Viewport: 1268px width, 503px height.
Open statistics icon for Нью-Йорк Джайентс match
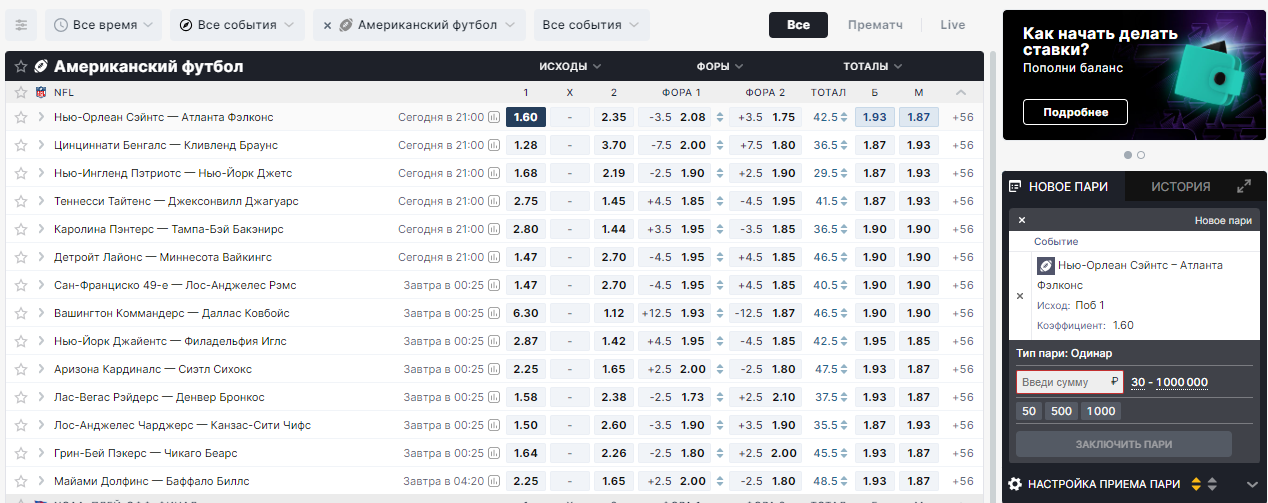494,341
